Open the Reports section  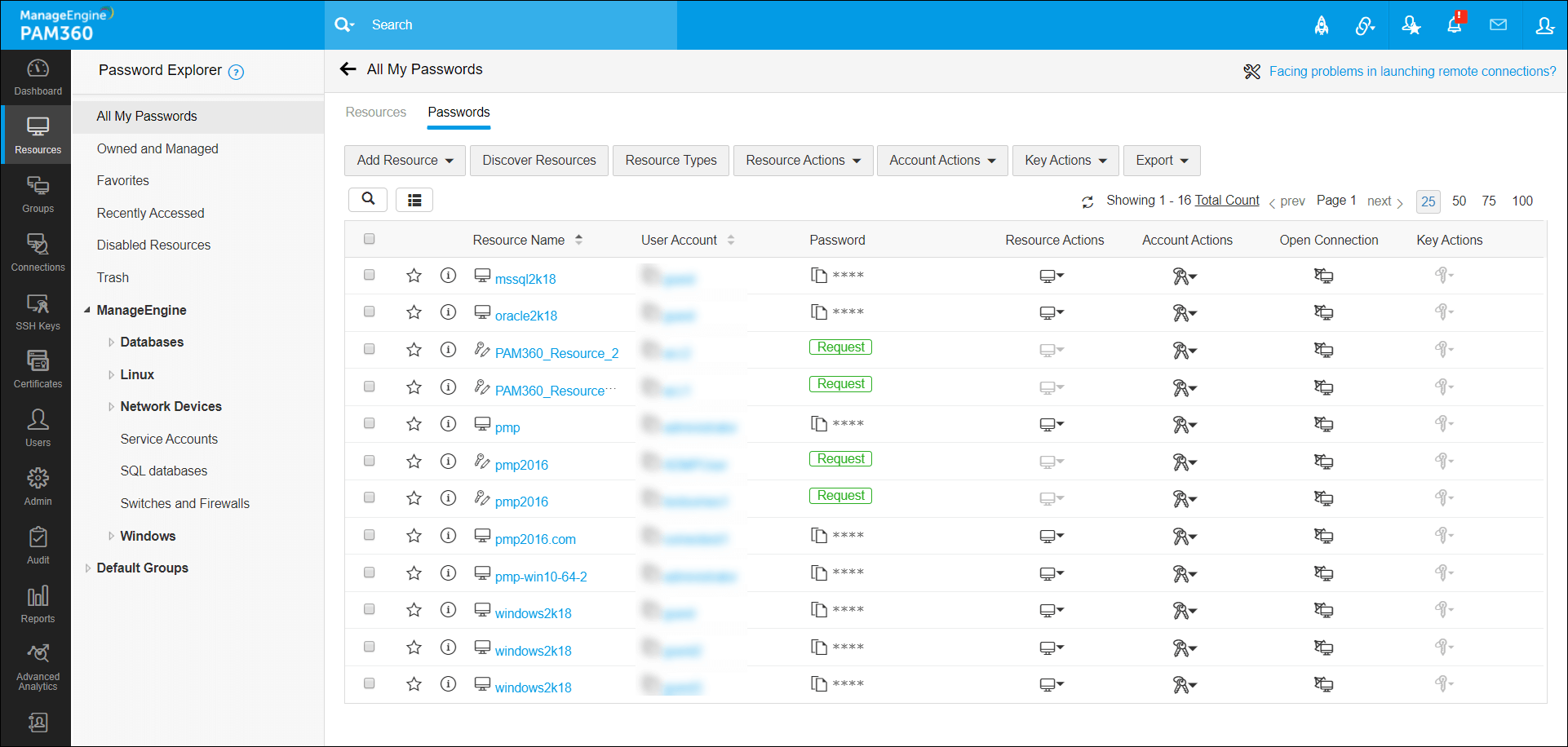(38, 606)
